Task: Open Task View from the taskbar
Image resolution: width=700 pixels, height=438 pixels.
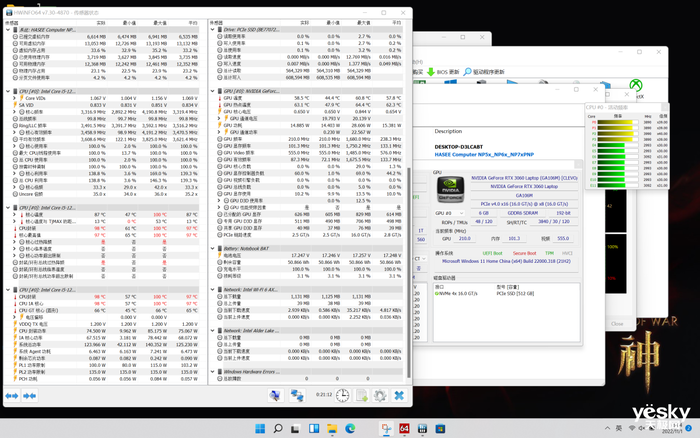Action: click(295, 429)
